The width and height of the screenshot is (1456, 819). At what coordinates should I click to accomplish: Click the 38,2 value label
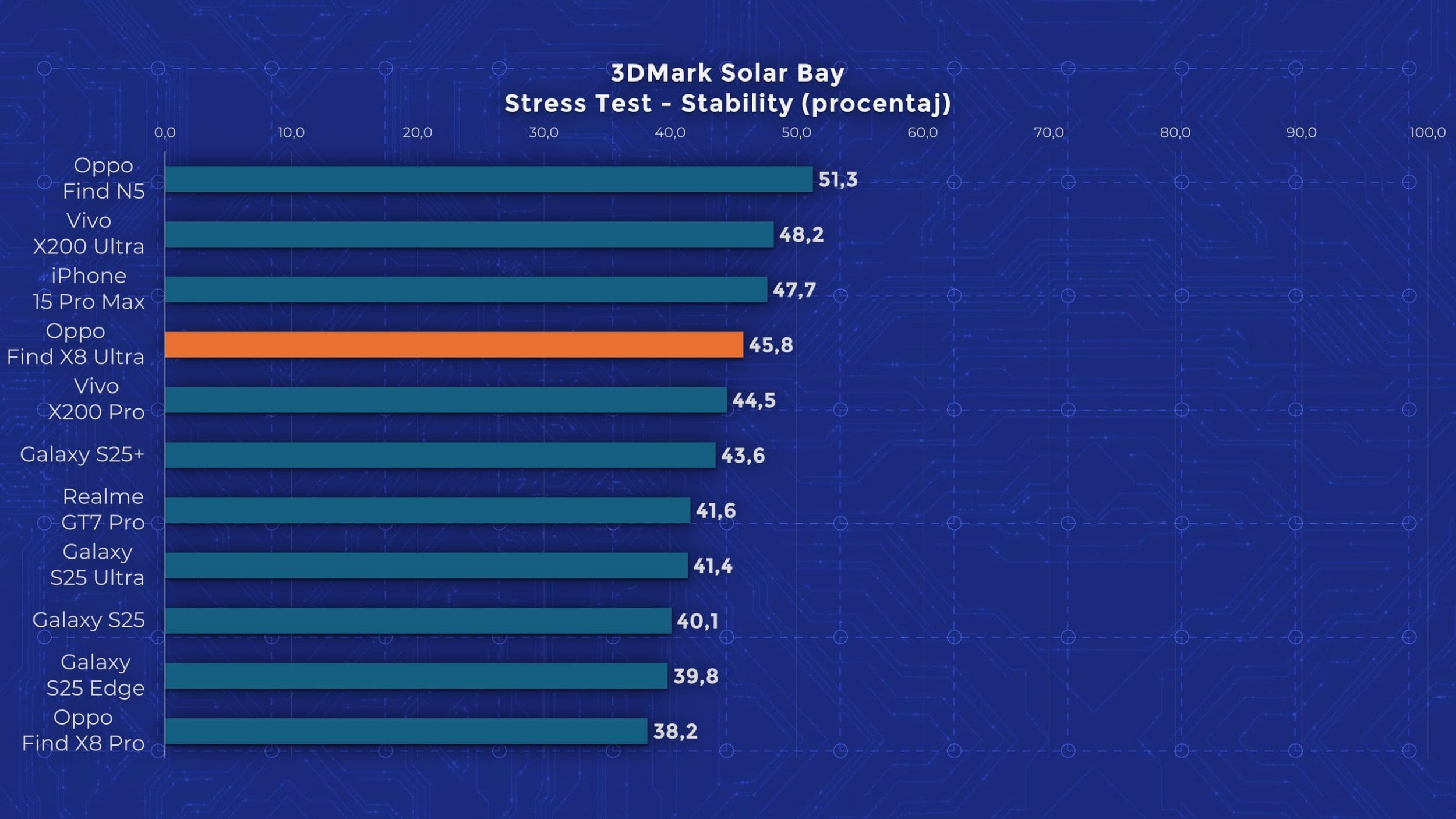(x=675, y=731)
